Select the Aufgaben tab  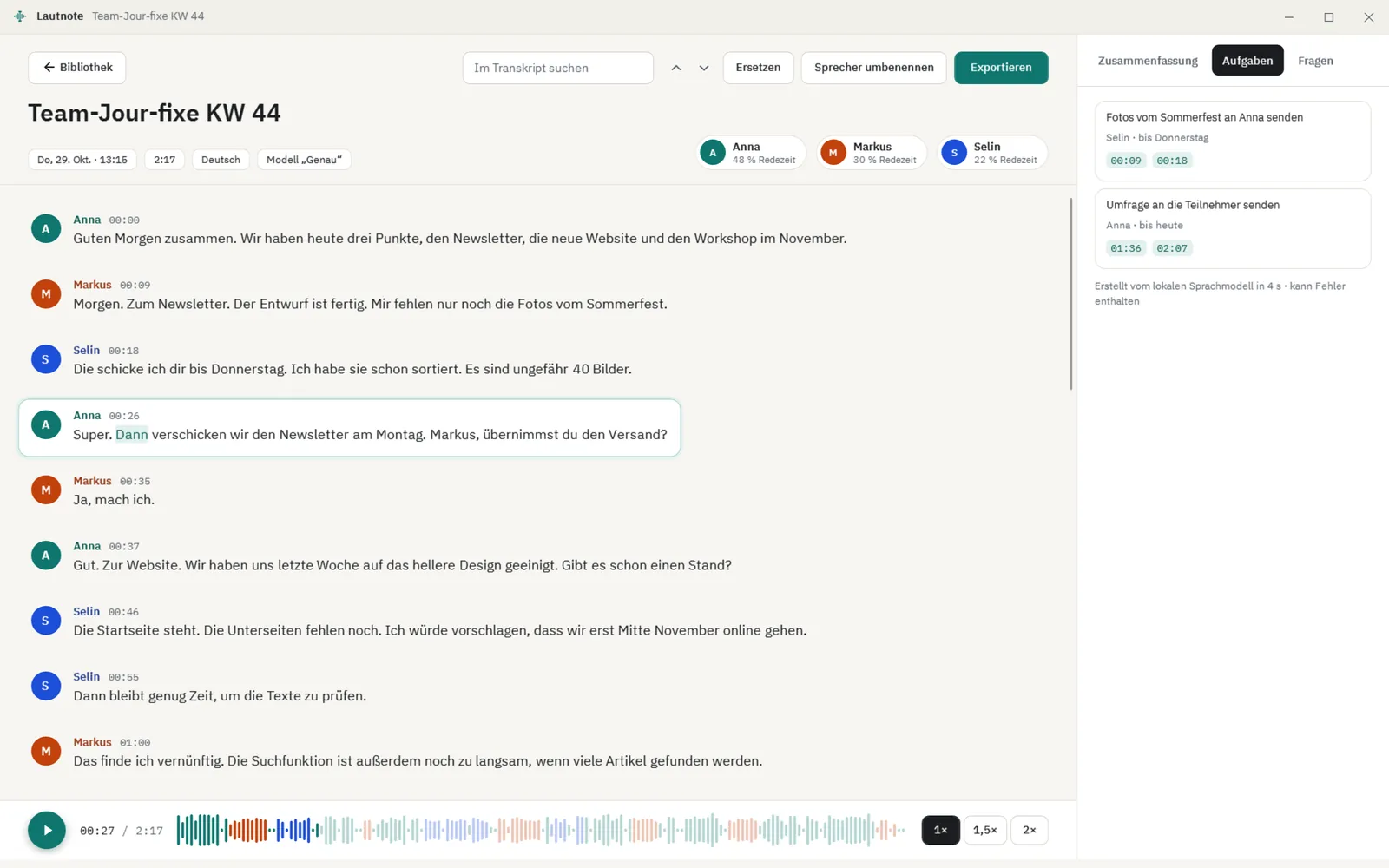tap(1247, 61)
